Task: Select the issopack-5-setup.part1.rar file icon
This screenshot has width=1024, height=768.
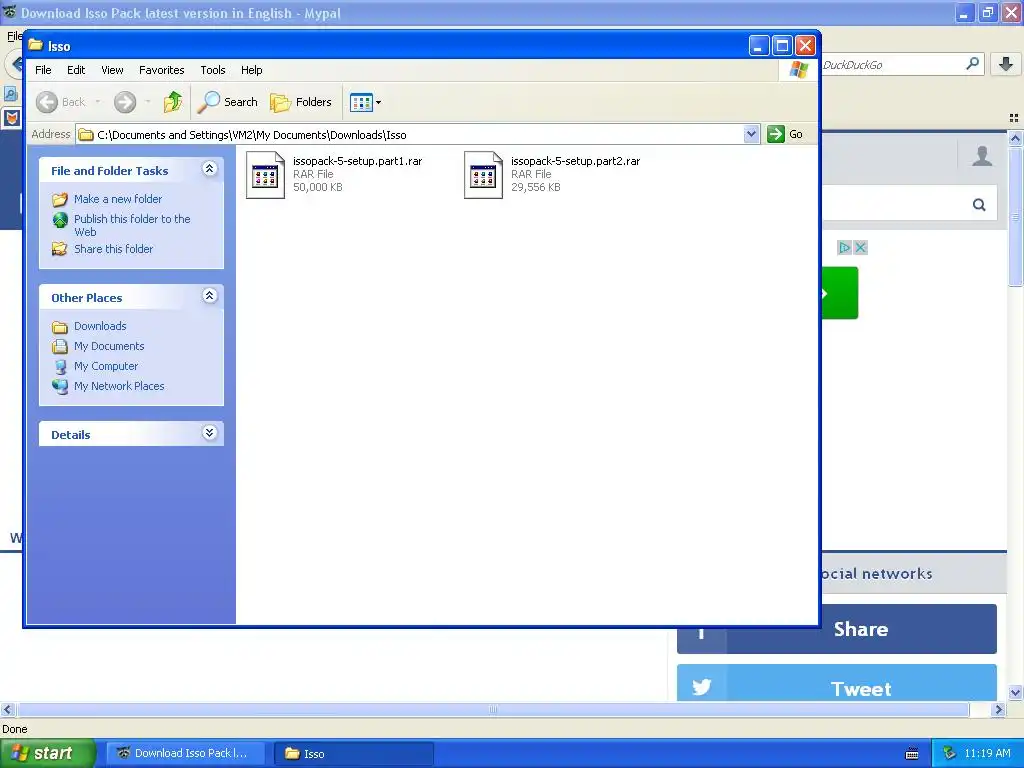Action: click(x=265, y=174)
